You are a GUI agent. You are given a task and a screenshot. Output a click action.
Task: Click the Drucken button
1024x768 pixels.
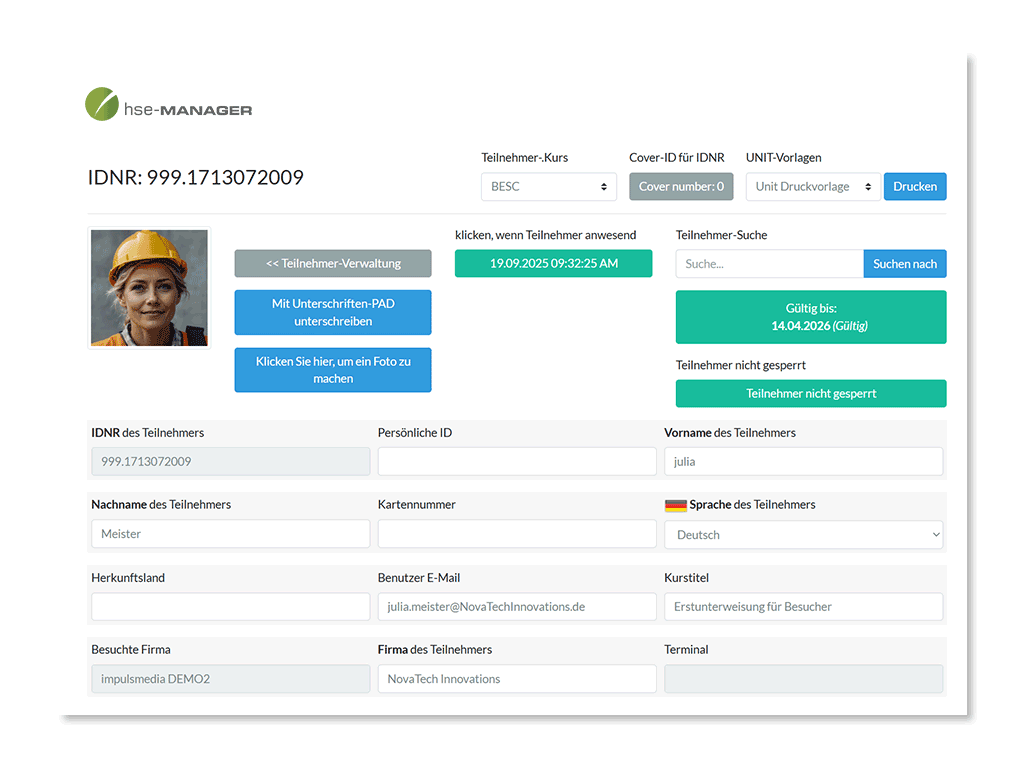pos(914,186)
